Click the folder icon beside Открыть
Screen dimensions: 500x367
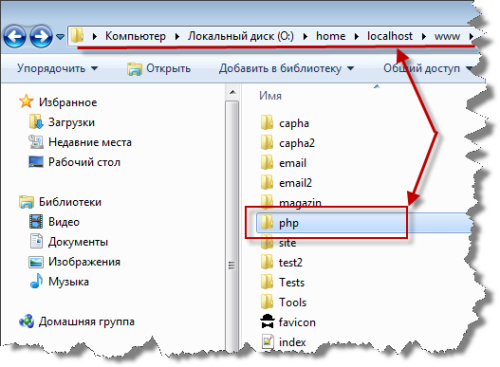tap(134, 69)
